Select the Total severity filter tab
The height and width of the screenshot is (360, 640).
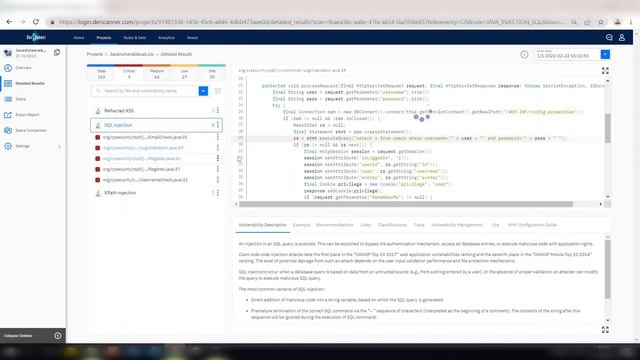coord(101,73)
